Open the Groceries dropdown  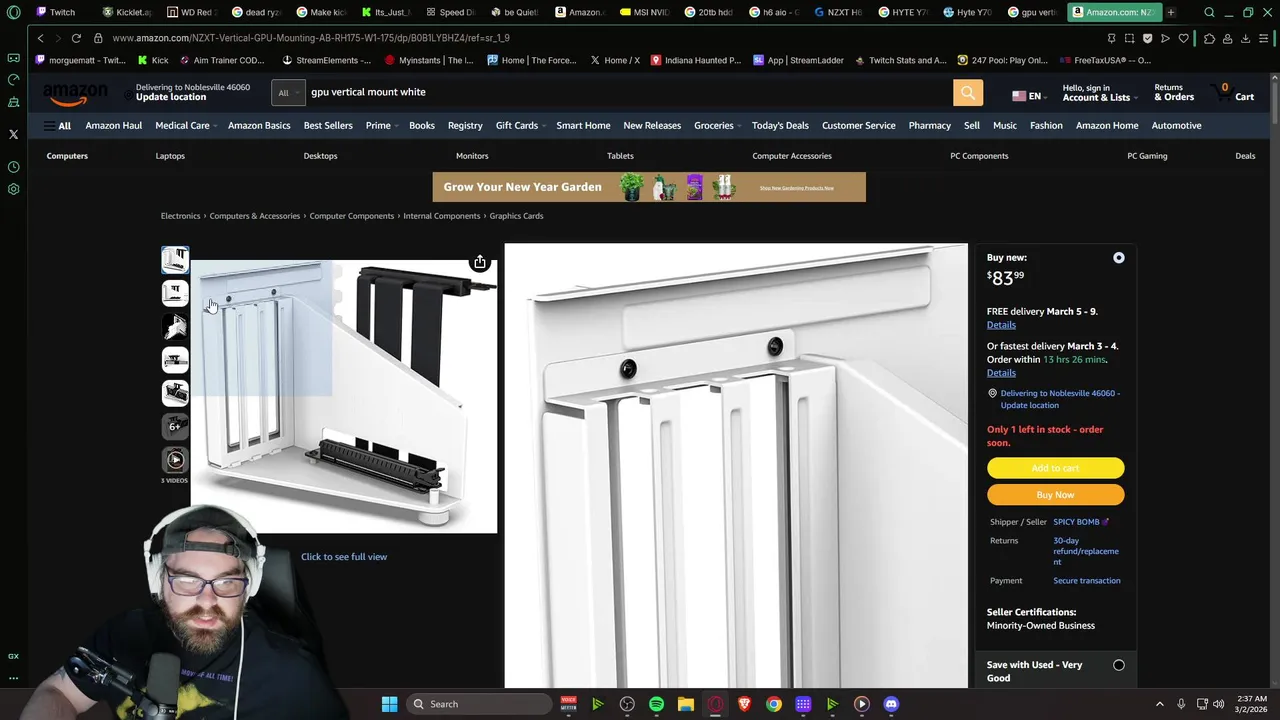(x=717, y=125)
